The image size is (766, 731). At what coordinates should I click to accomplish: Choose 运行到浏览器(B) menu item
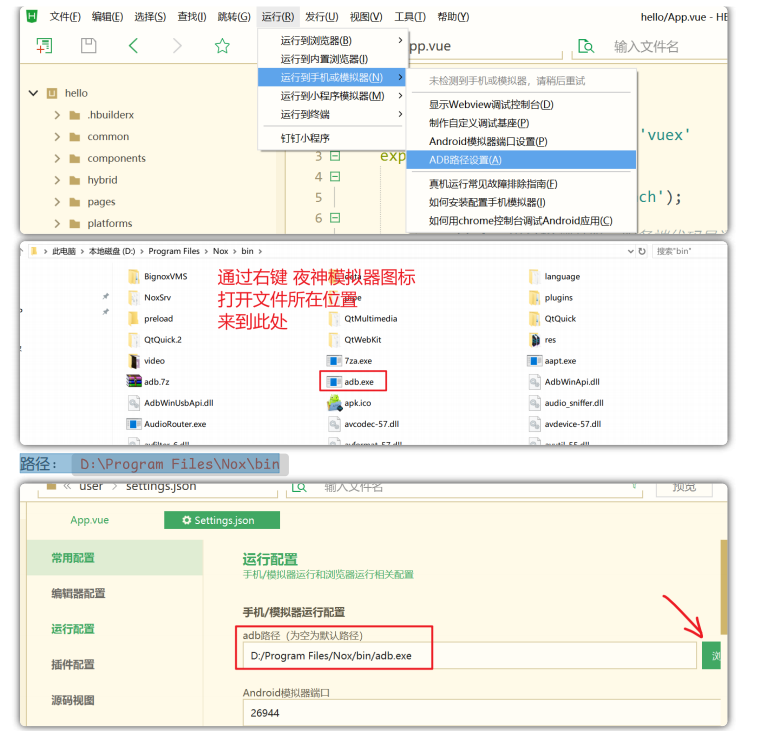coord(332,40)
